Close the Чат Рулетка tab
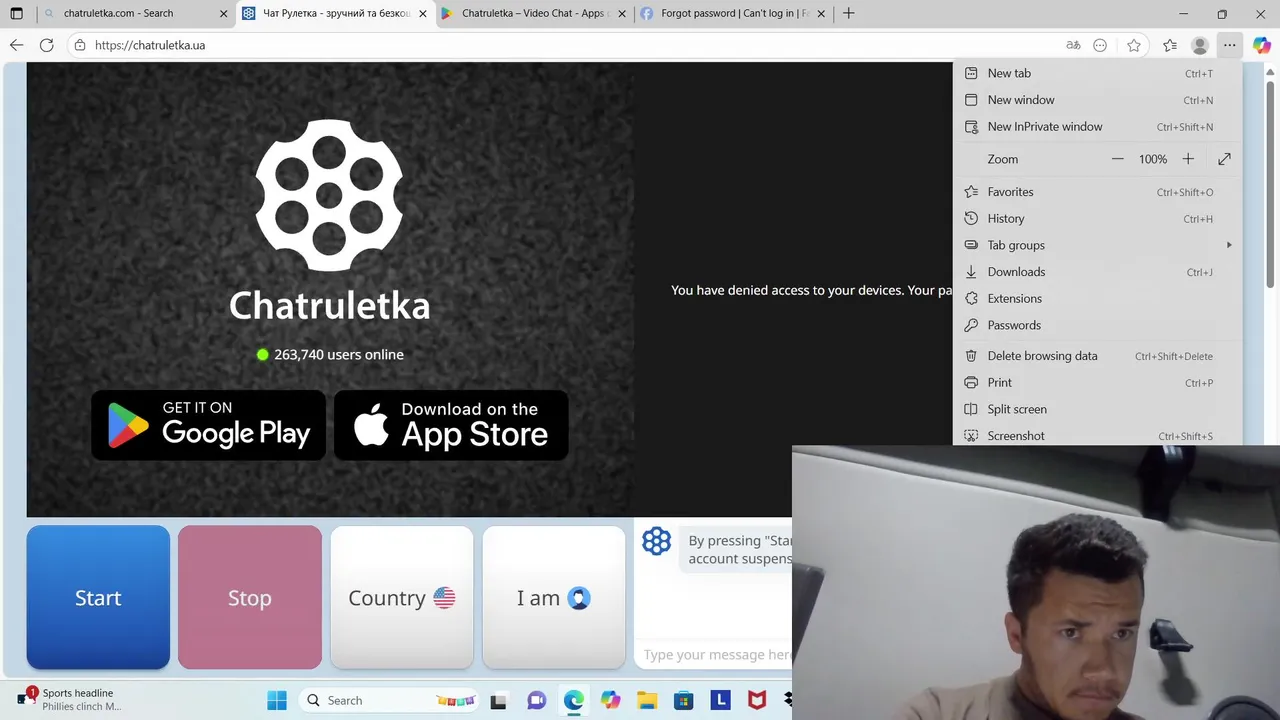Image resolution: width=1280 pixels, height=720 pixels. 423,14
